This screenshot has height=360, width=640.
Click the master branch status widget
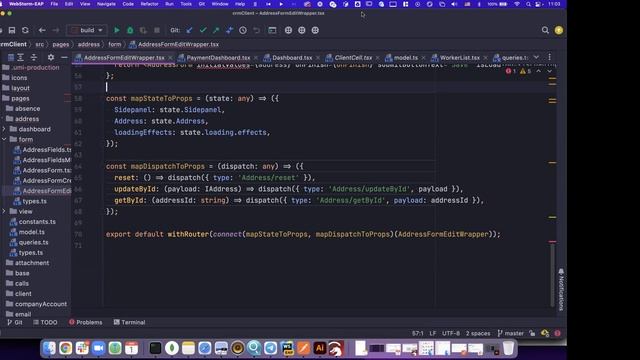coord(511,333)
